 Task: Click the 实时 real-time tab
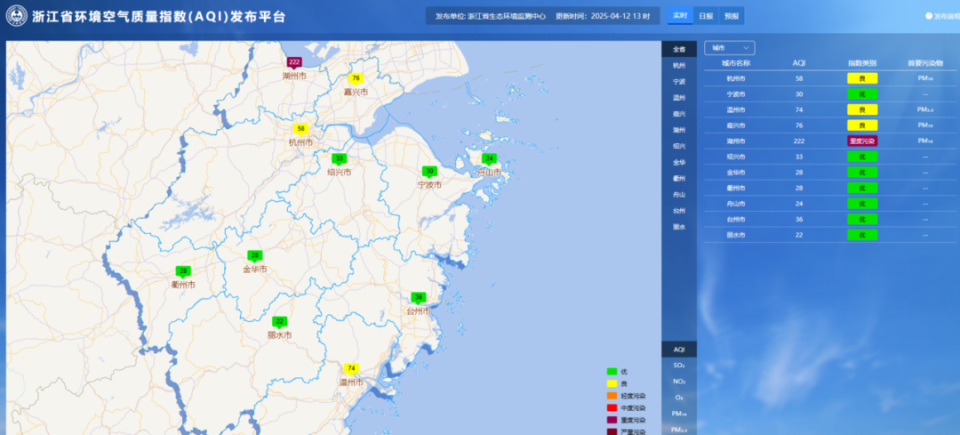(680, 16)
